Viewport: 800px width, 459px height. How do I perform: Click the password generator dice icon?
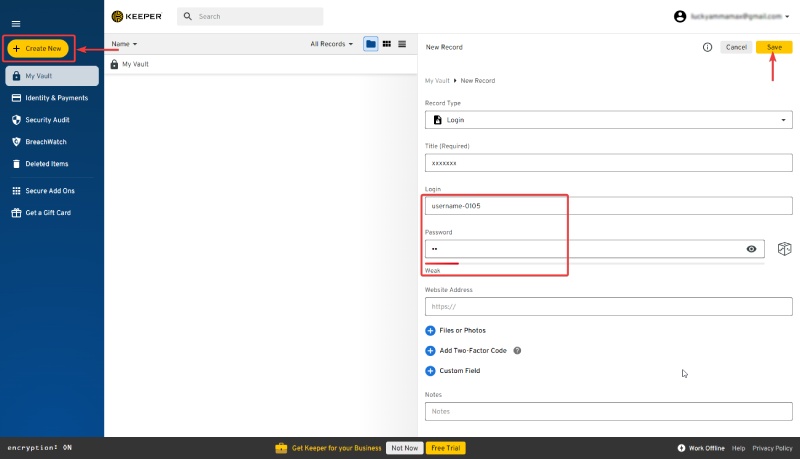[x=784, y=249]
